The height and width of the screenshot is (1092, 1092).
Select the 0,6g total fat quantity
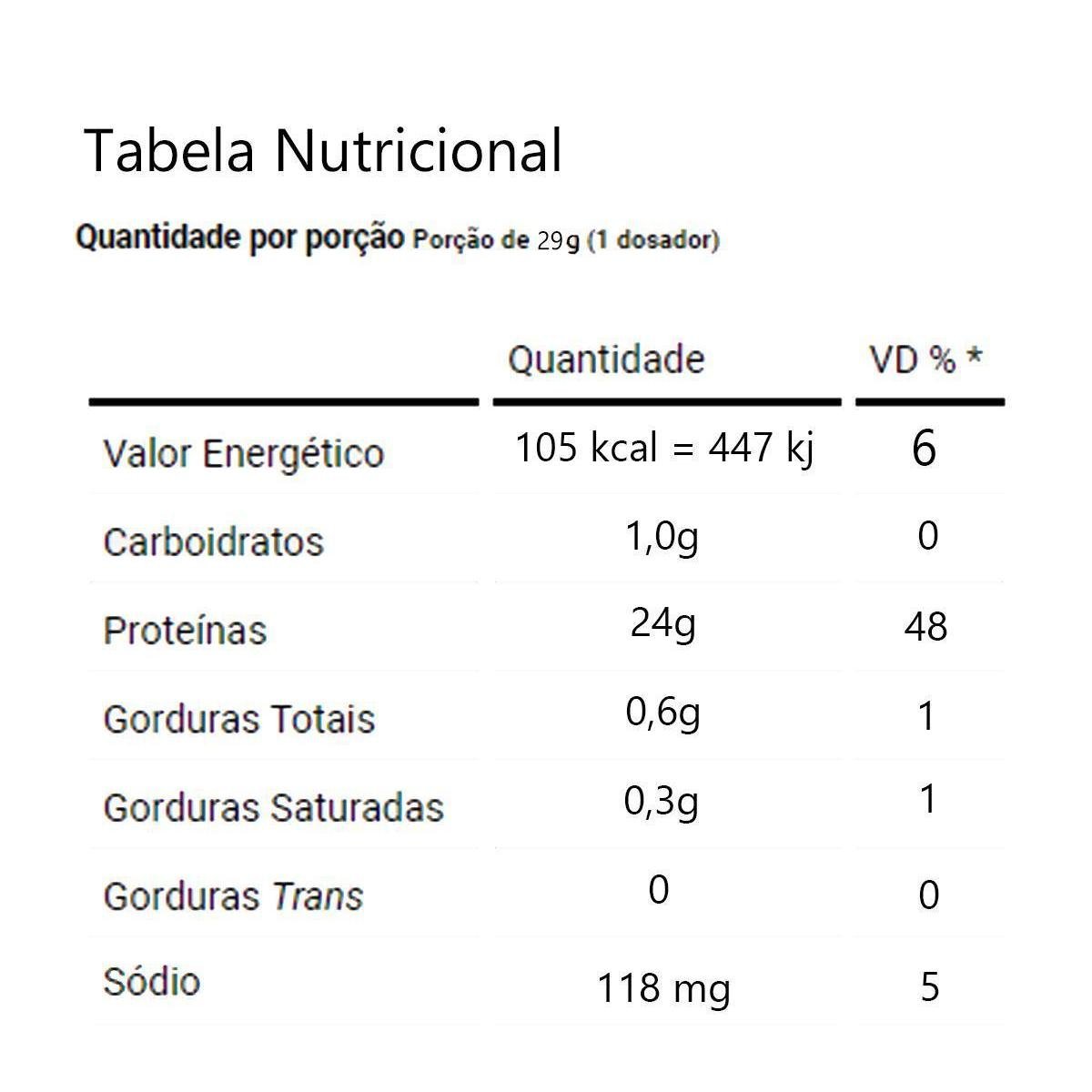(662, 713)
